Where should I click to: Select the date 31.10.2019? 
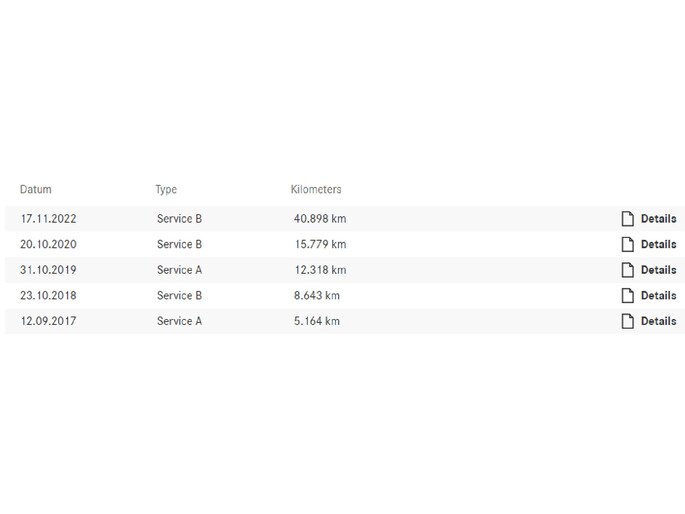tap(48, 270)
